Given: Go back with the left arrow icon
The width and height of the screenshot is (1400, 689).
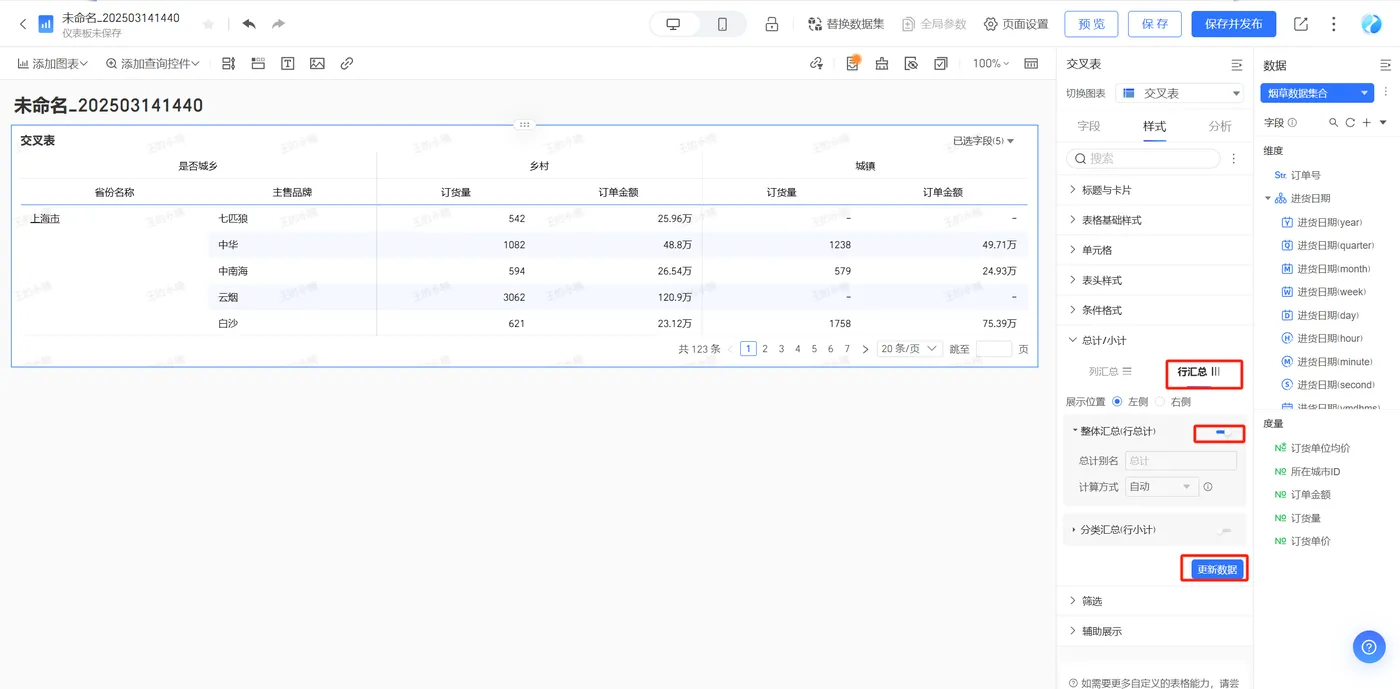Looking at the screenshot, I should pos(23,24).
